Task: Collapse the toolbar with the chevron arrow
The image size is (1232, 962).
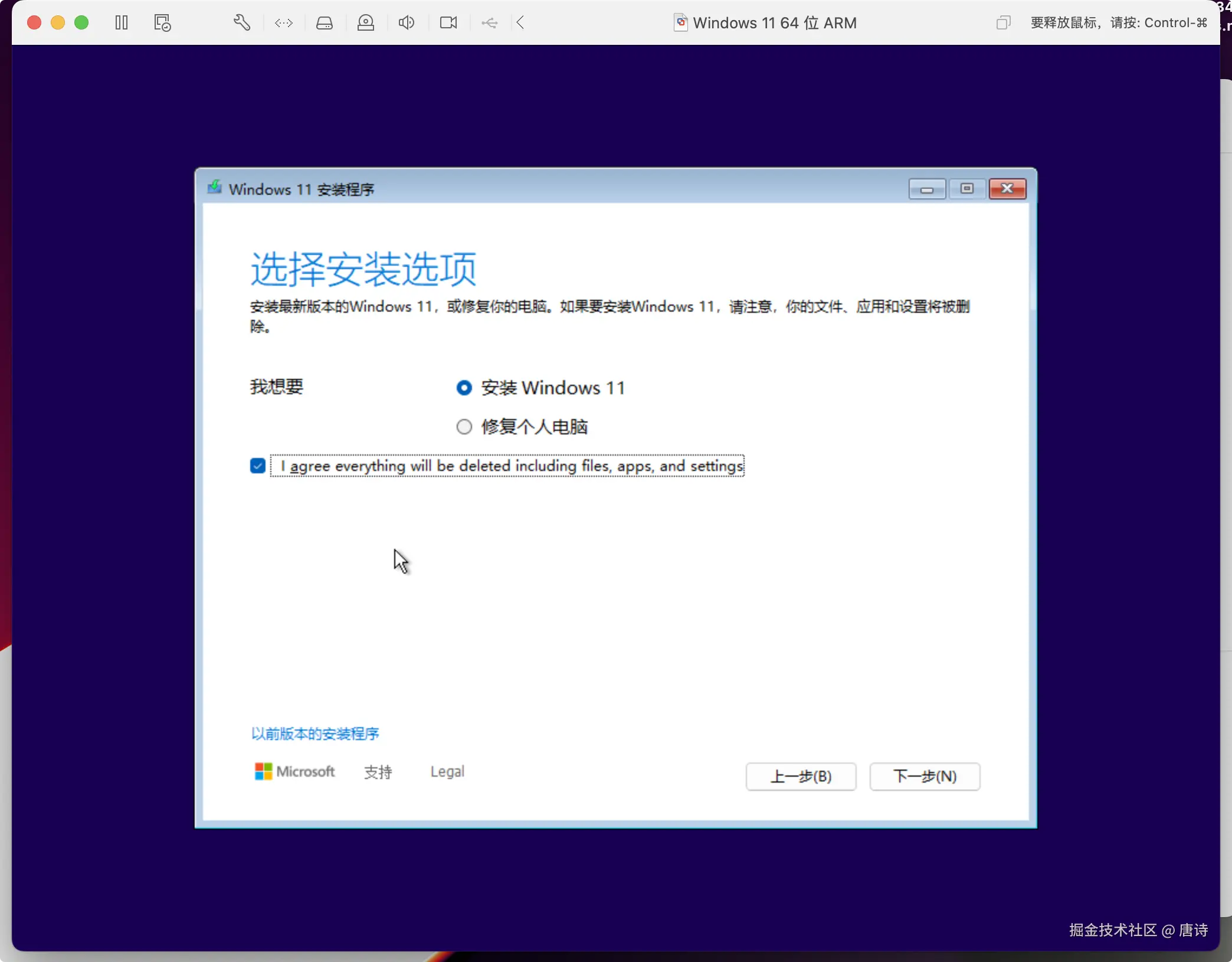Action: (520, 23)
